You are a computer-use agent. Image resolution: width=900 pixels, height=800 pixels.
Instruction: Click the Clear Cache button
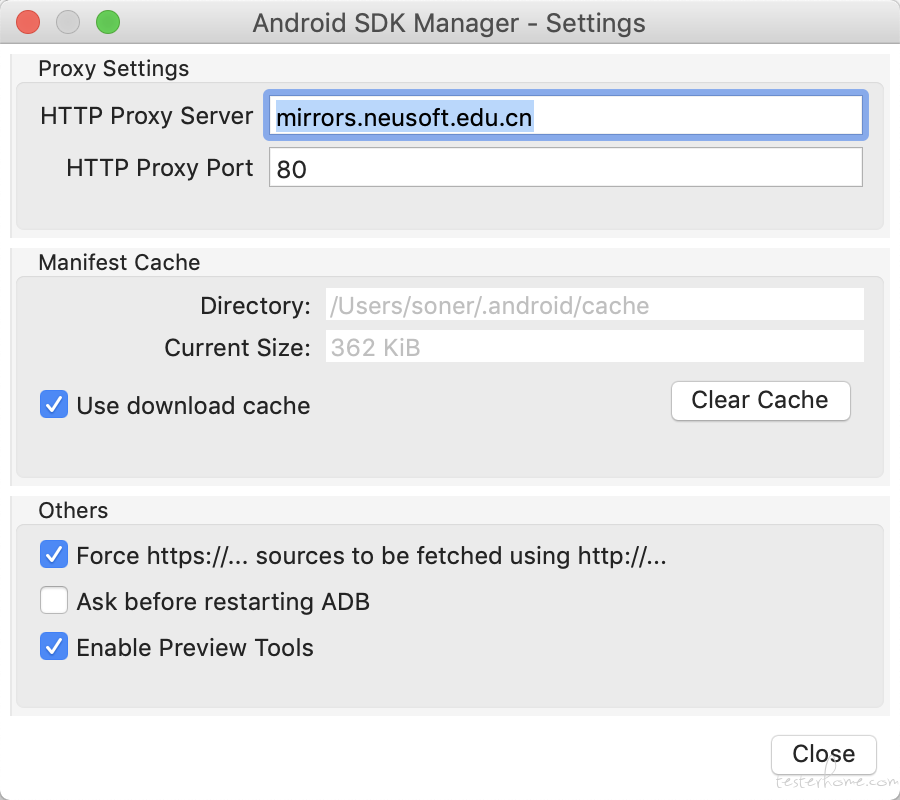tap(761, 401)
